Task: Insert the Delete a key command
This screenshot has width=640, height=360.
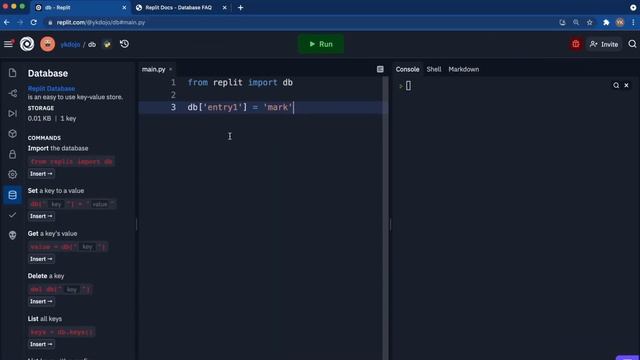Action: click(41, 301)
